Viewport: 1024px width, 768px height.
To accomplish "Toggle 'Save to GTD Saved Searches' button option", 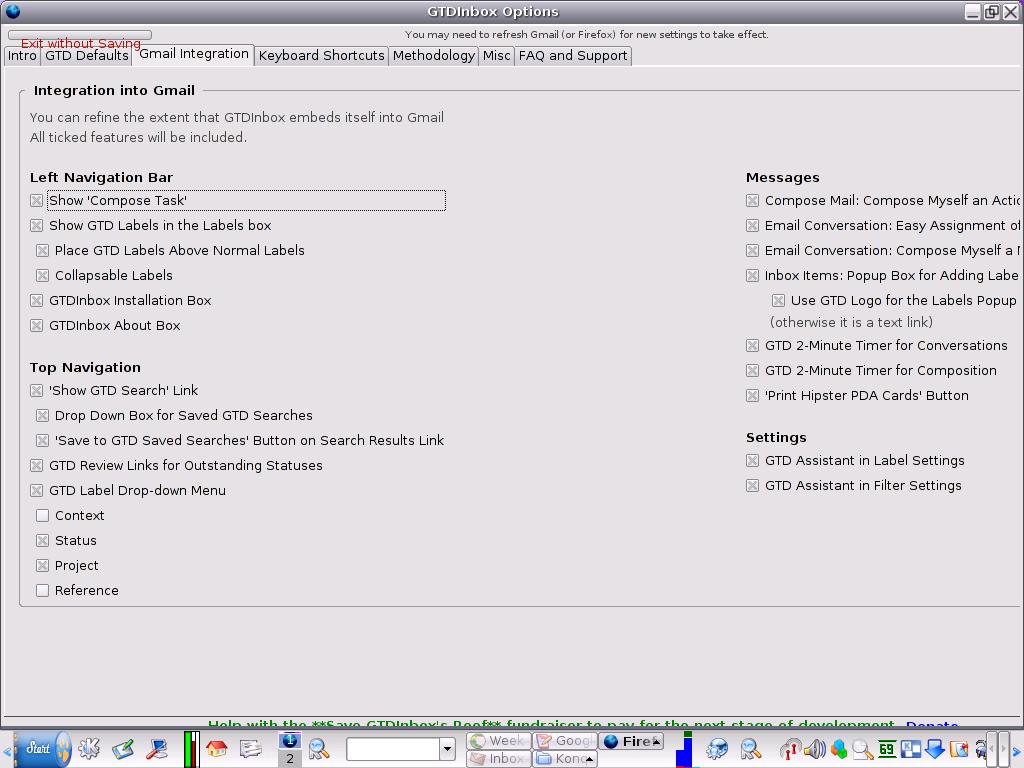I will 42,441.
